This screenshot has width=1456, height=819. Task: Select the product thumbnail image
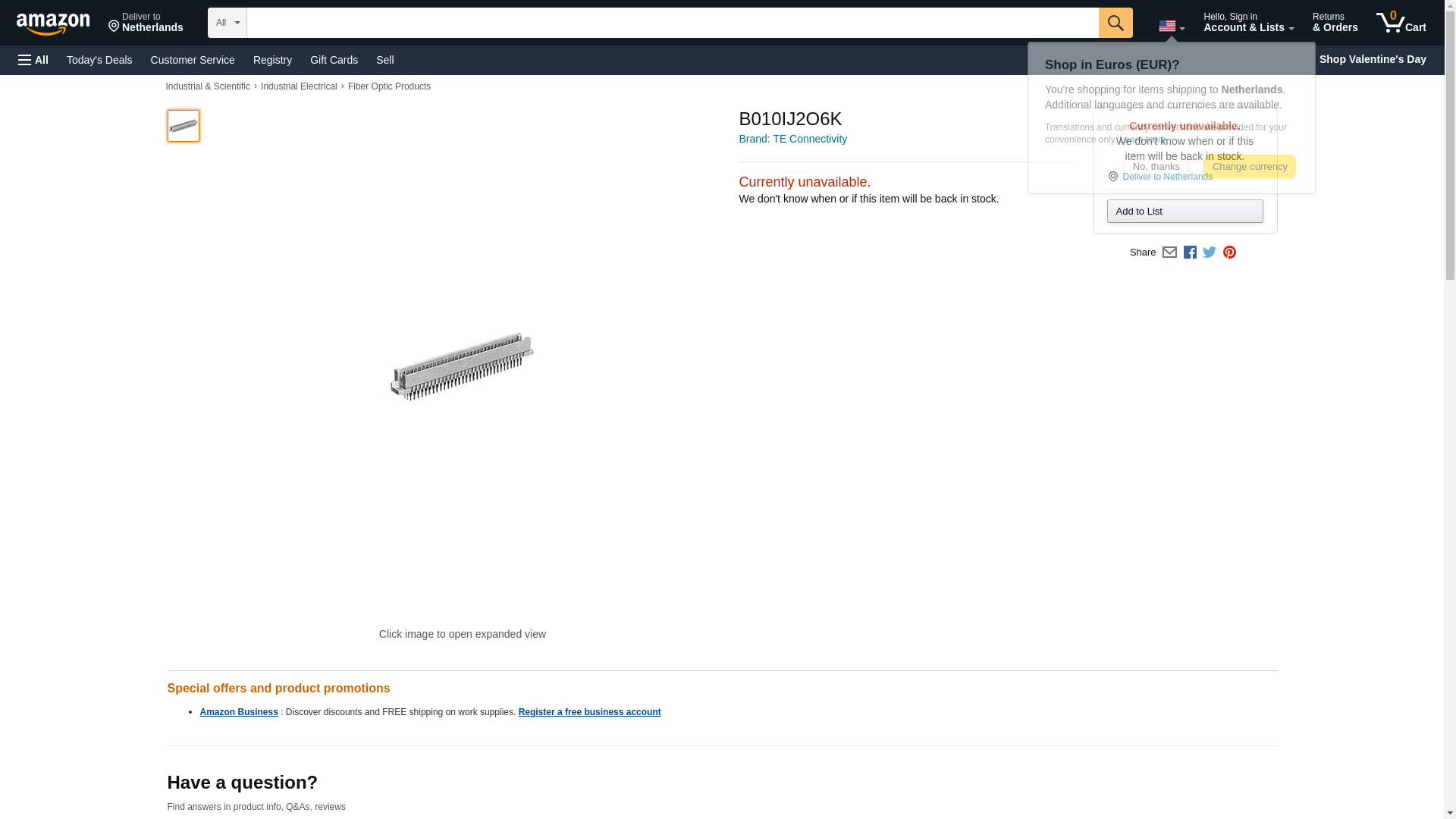184,126
